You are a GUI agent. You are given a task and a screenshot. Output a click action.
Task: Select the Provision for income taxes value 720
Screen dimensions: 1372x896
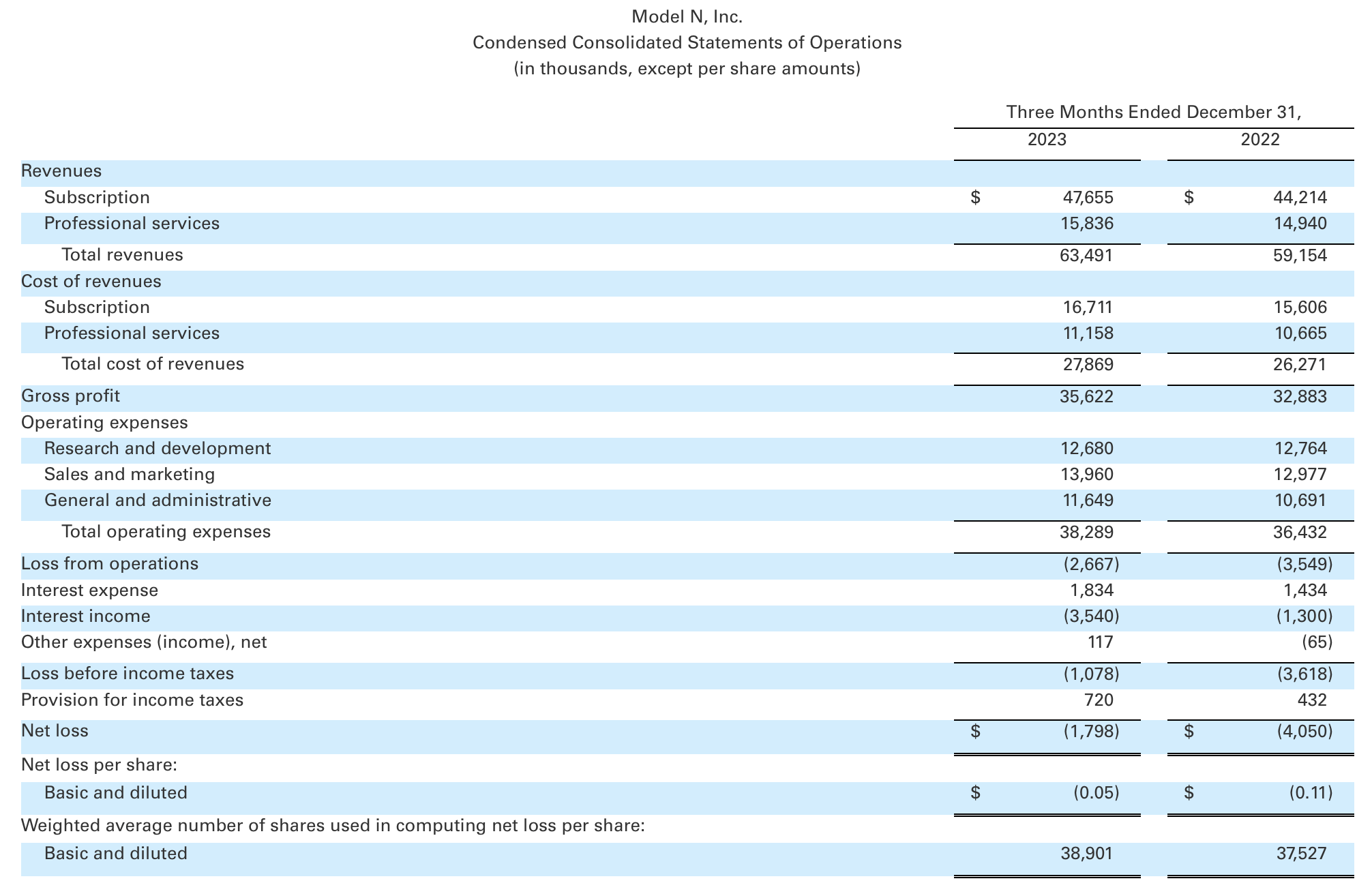[1097, 699]
